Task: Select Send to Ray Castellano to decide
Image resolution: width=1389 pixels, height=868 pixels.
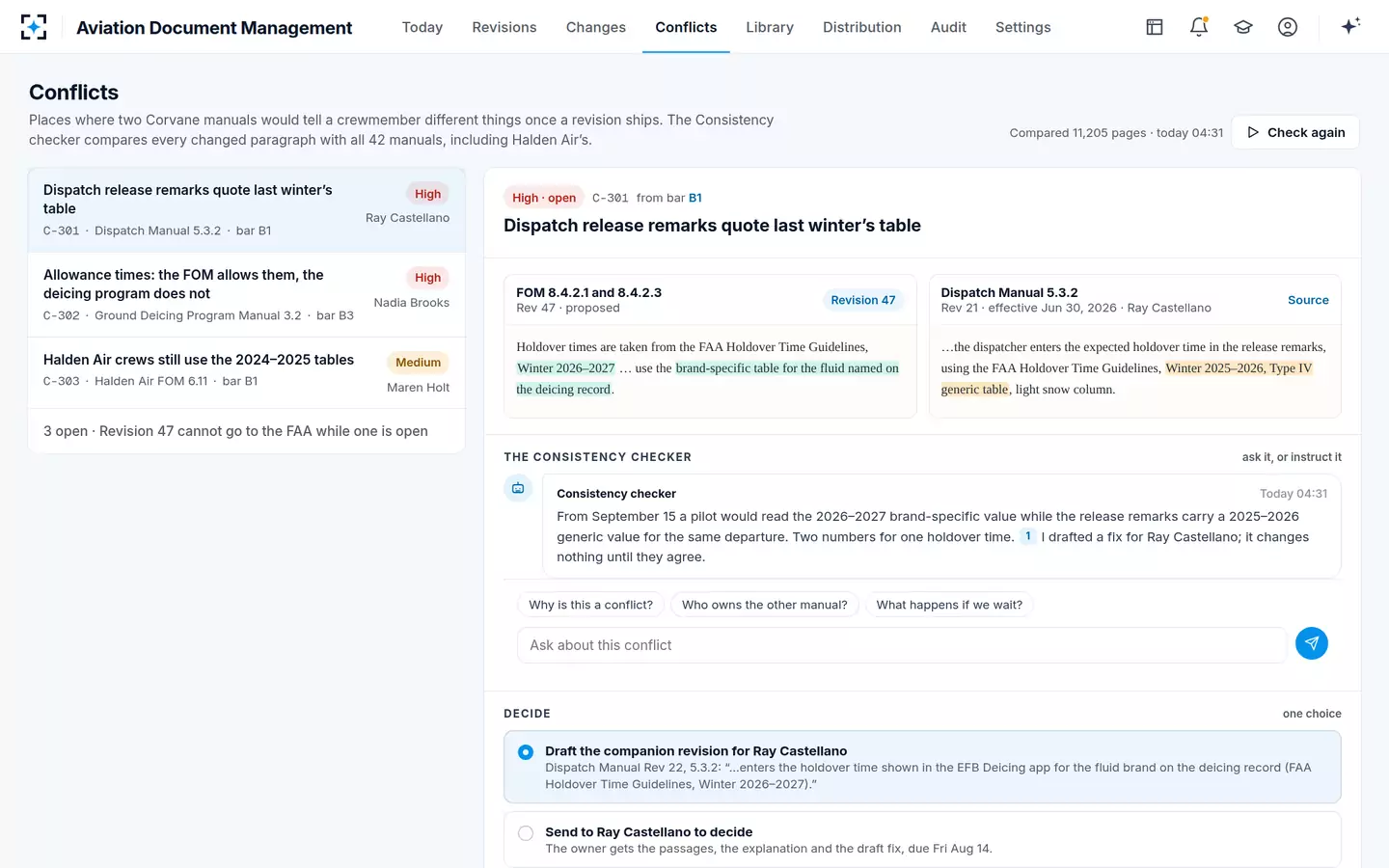Action: pos(922,839)
